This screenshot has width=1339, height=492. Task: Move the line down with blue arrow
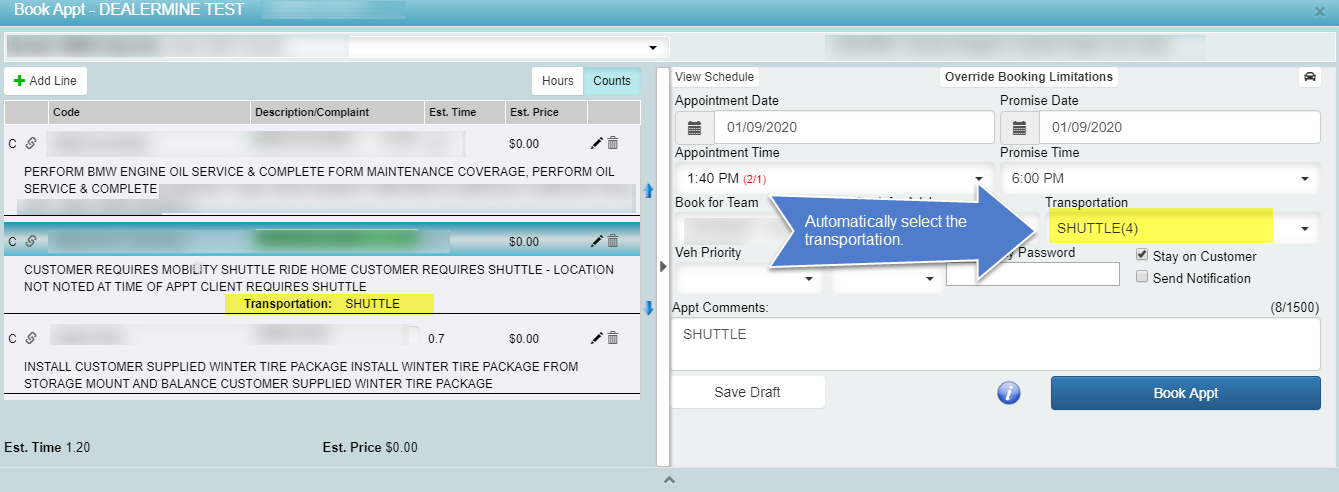[648, 308]
